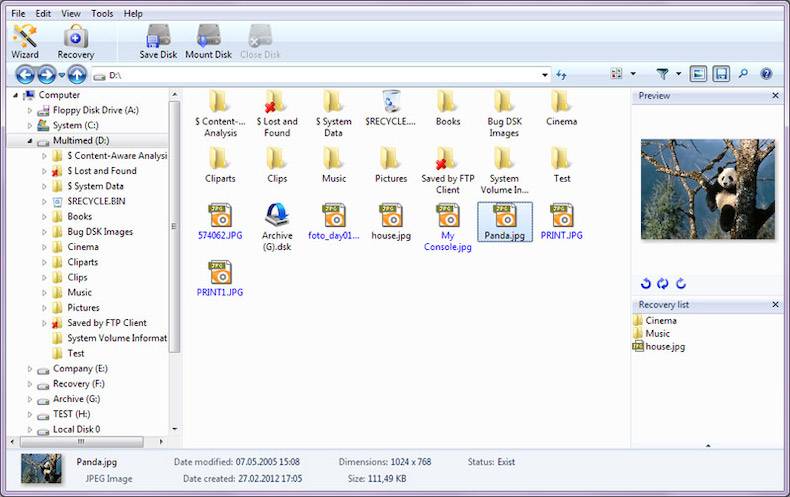The image size is (790, 497).
Task: Open the View menu
Action: coord(71,14)
